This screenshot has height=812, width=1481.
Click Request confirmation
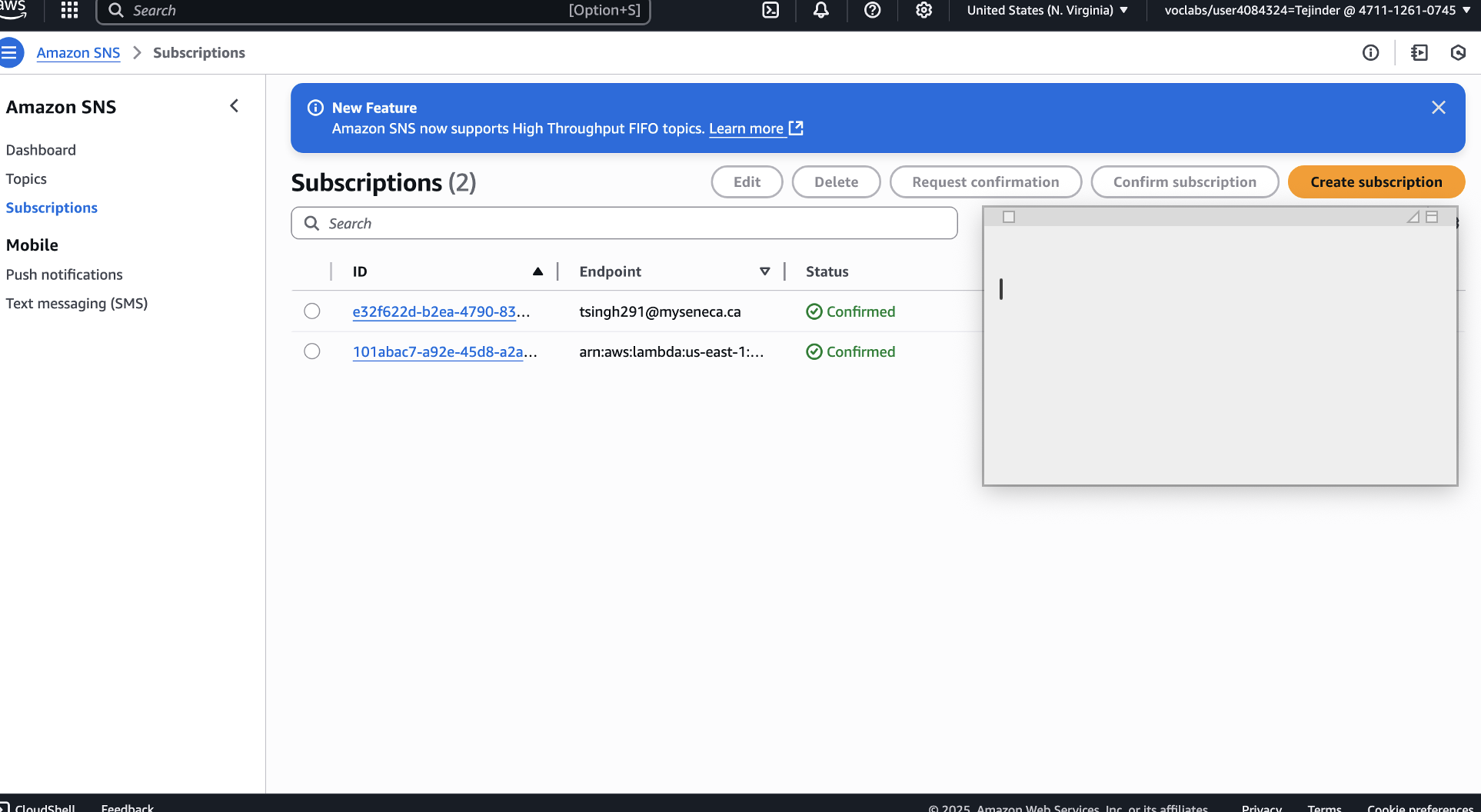coord(985,182)
